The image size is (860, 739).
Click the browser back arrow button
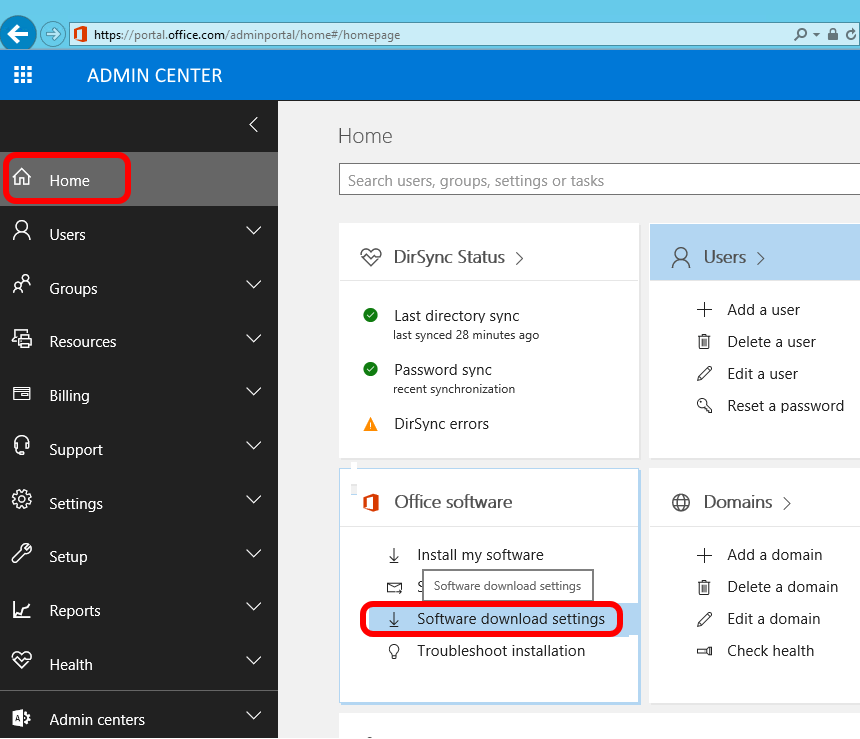coord(18,33)
